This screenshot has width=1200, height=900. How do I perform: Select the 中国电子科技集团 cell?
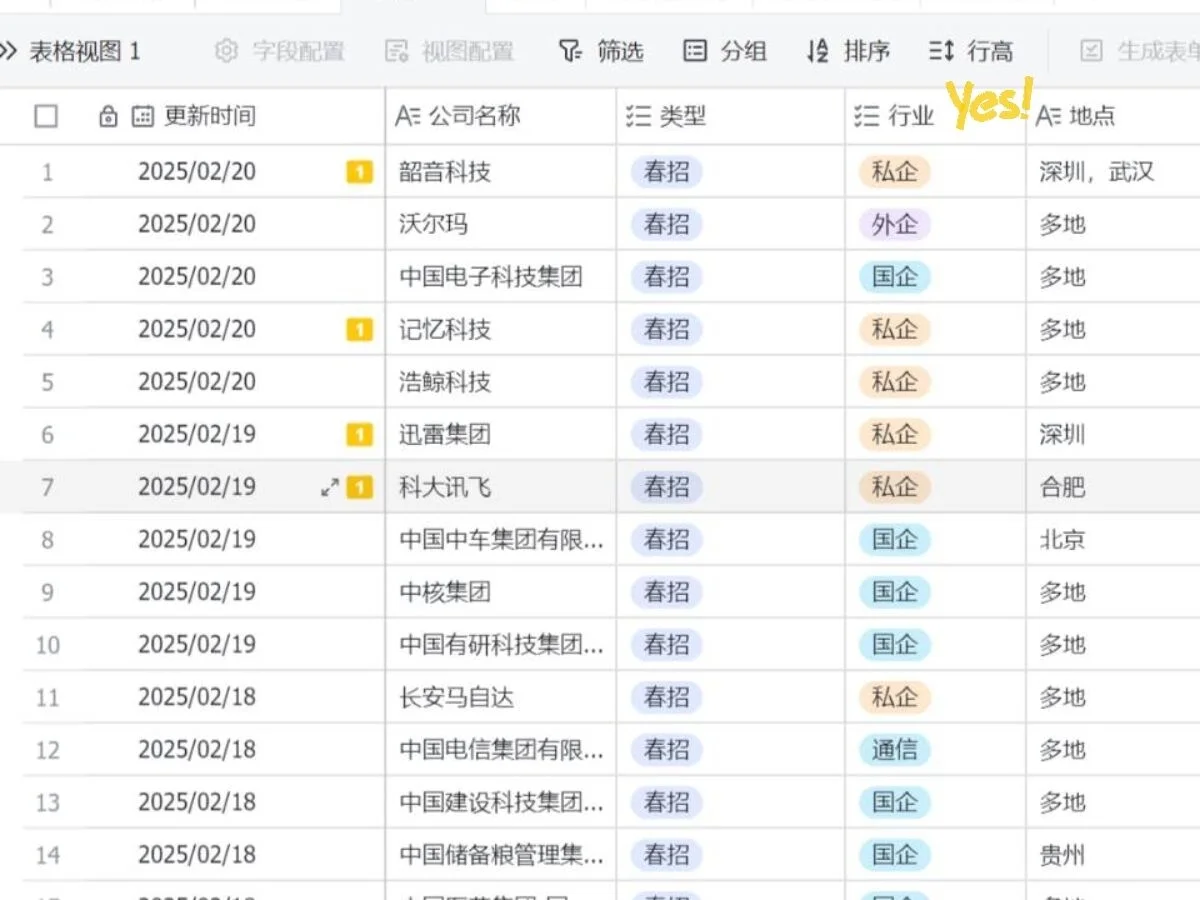pyautogui.click(x=501, y=277)
